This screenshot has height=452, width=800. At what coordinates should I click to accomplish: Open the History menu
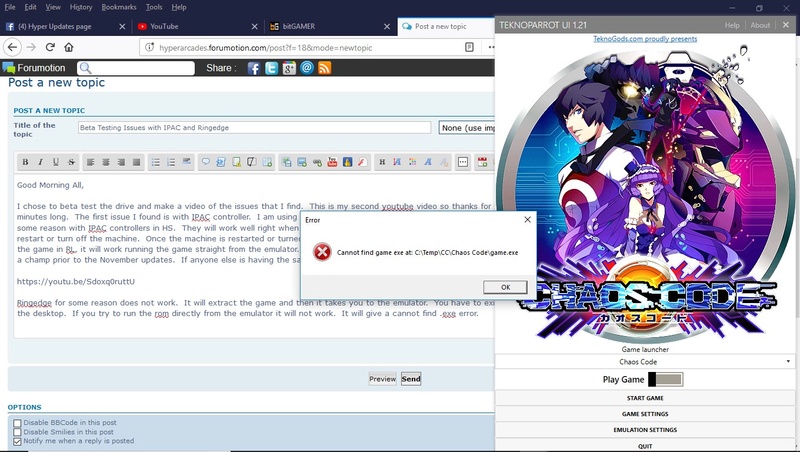[x=81, y=7]
